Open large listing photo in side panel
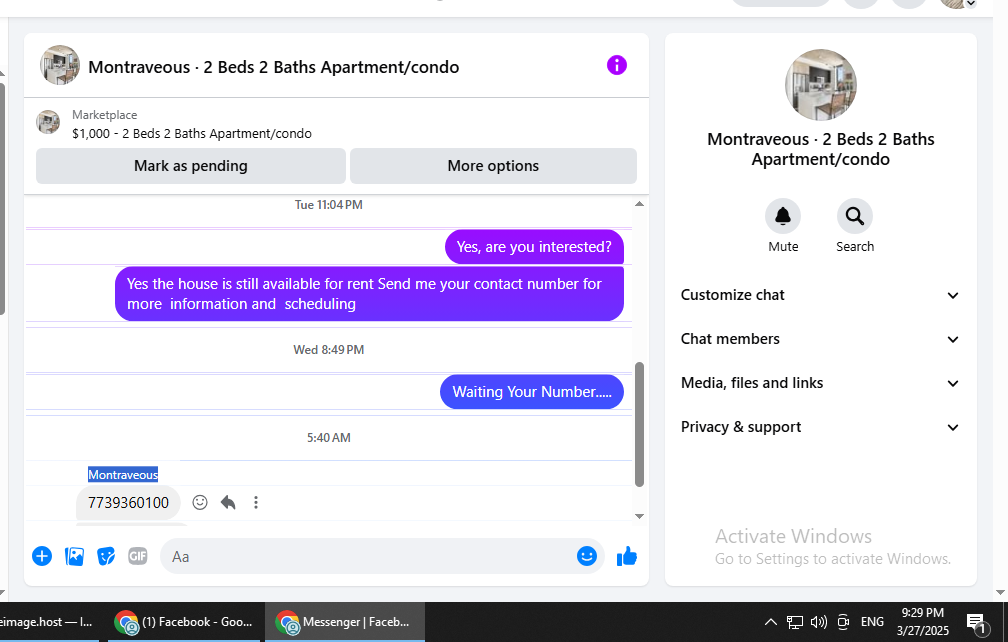The height and width of the screenshot is (642, 1008). (820, 85)
